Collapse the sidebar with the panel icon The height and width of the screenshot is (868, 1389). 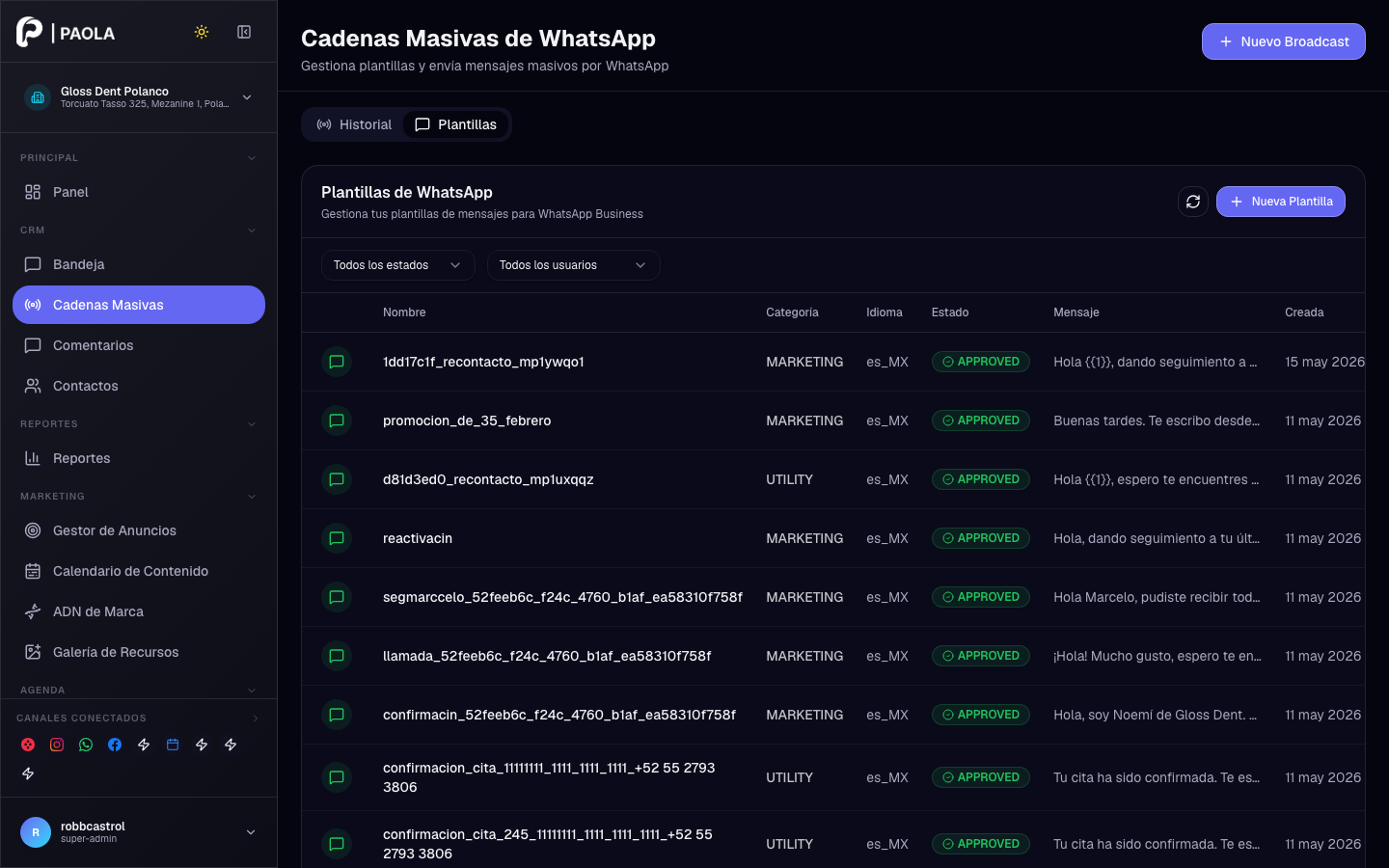coord(244,32)
